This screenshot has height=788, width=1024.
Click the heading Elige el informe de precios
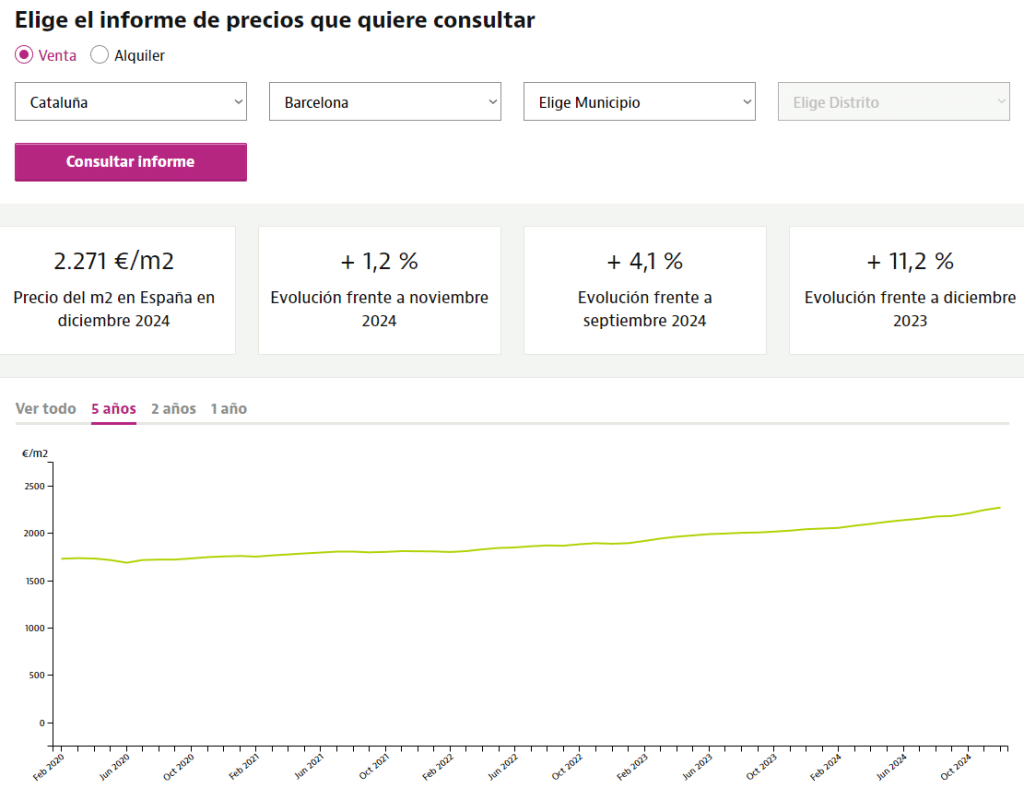point(274,20)
